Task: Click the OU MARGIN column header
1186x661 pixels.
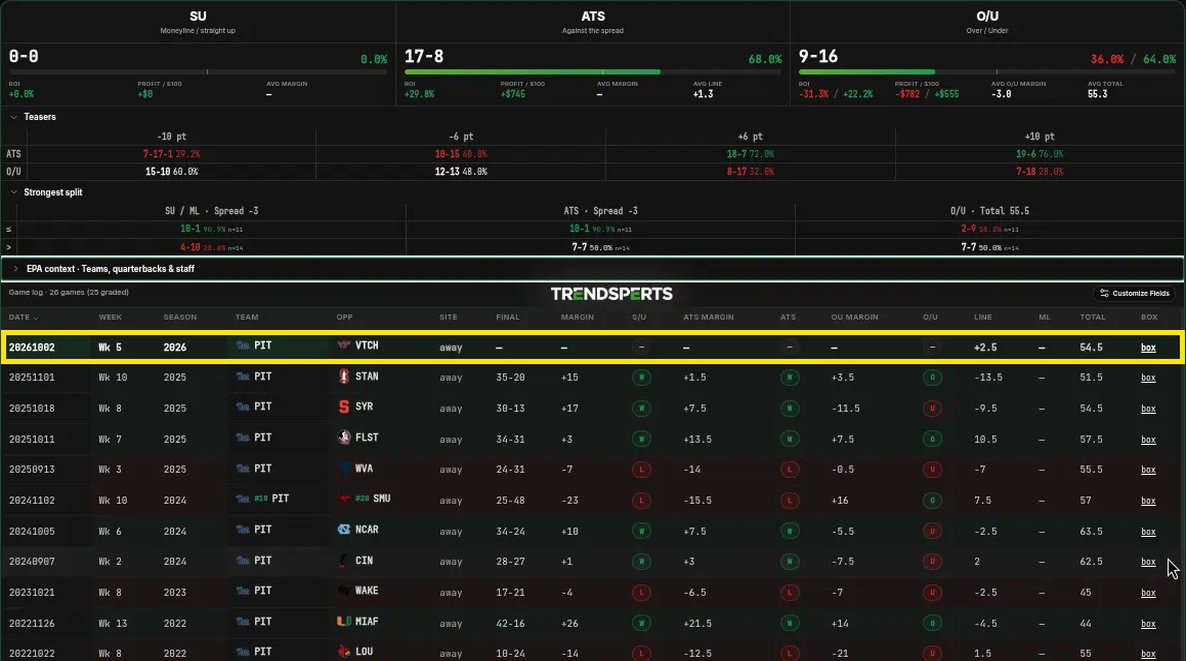Action: click(855, 317)
